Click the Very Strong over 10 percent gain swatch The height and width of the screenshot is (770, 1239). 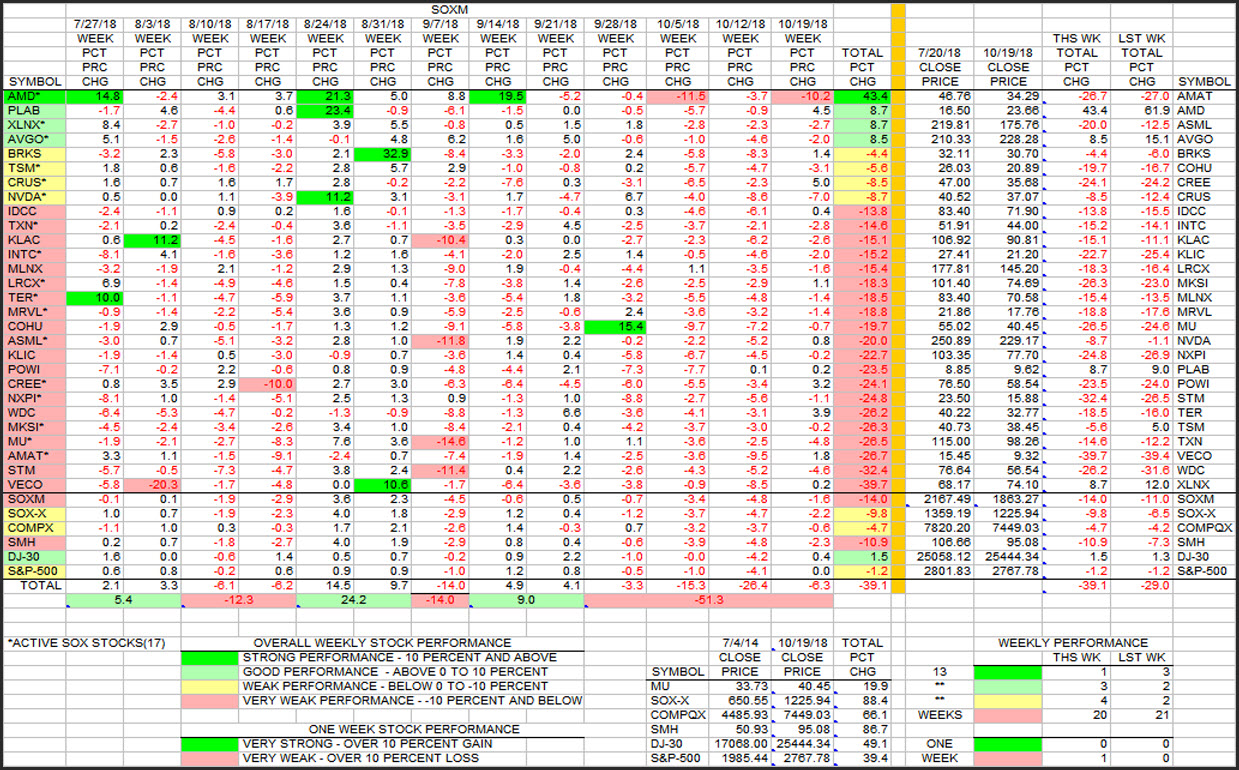point(210,744)
